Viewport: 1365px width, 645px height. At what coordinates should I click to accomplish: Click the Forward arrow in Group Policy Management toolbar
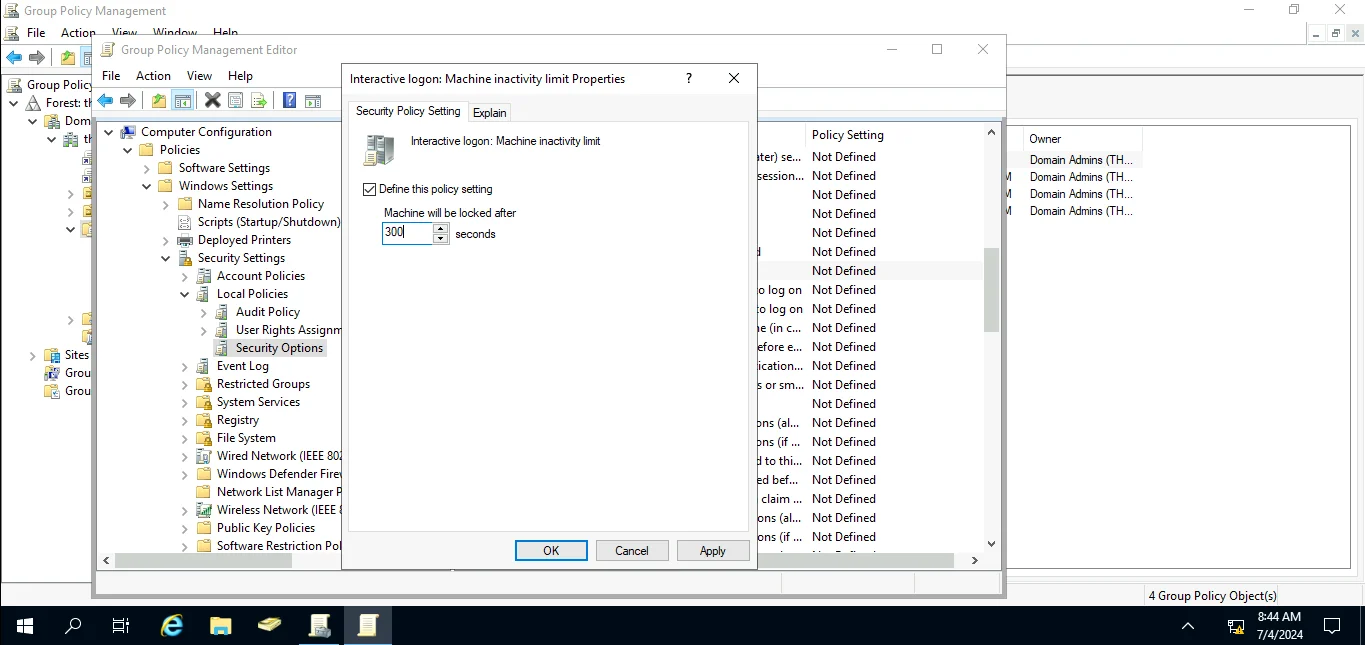pos(37,58)
